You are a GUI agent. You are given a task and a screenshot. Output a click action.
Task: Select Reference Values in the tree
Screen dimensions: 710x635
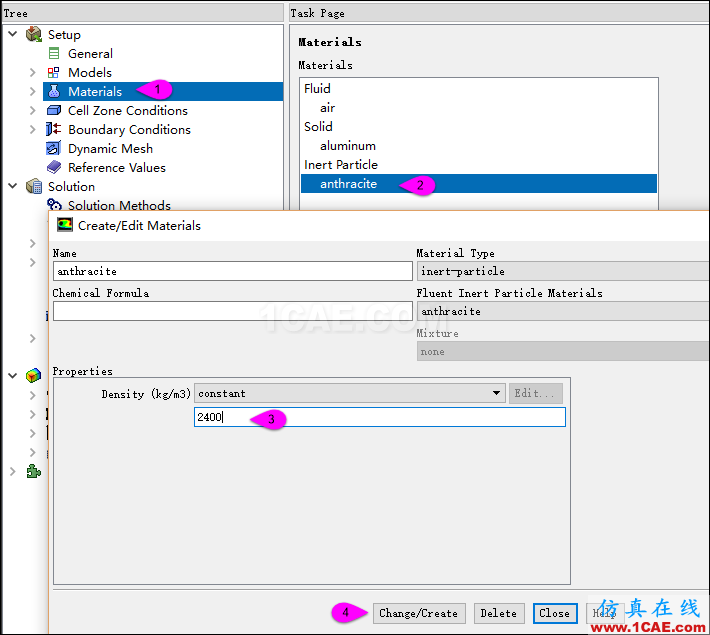[x=117, y=168]
